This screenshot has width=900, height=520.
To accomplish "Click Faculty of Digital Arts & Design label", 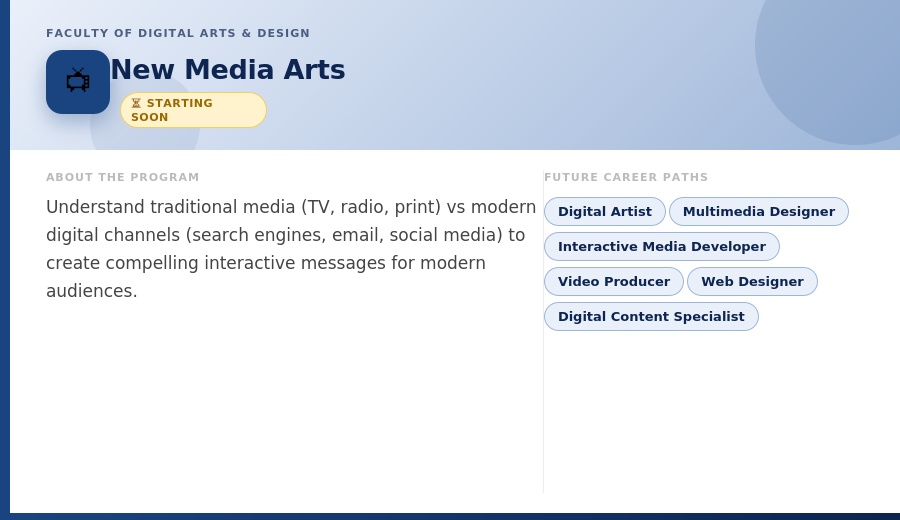I will [178, 33].
